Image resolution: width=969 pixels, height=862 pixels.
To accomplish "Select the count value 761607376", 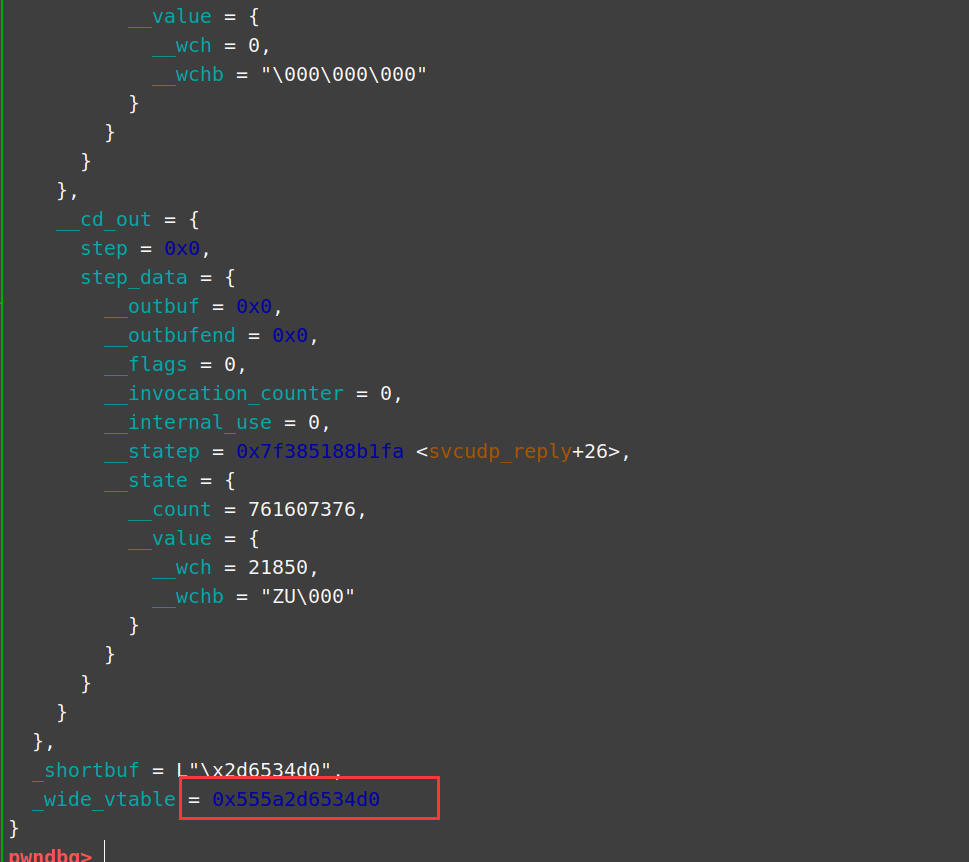I will point(302,510).
